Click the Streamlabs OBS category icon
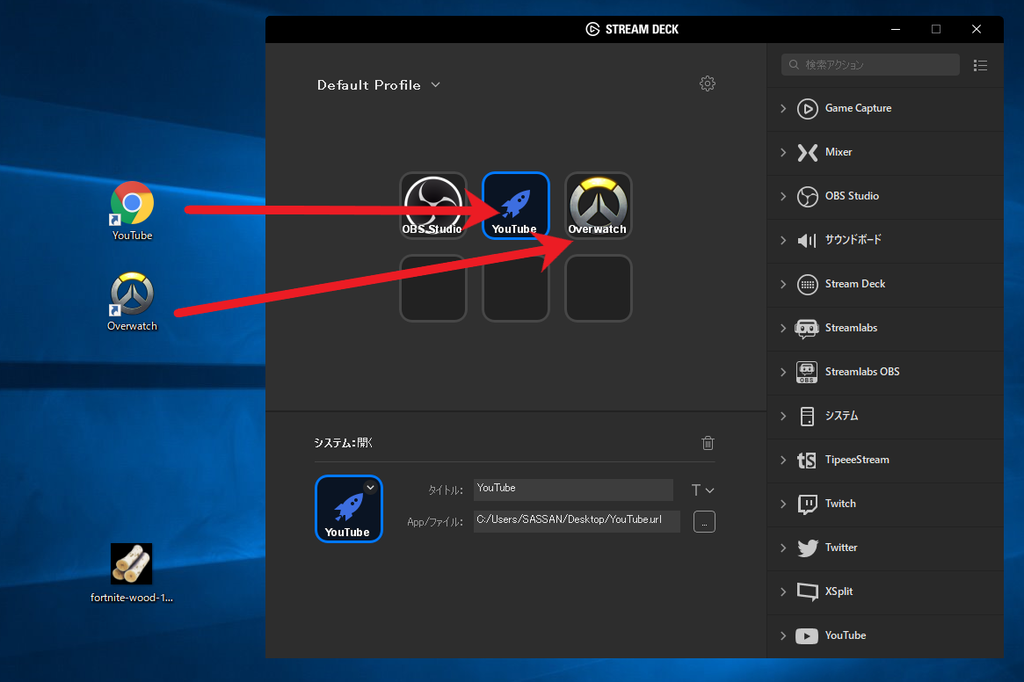1024x682 pixels. [x=807, y=372]
